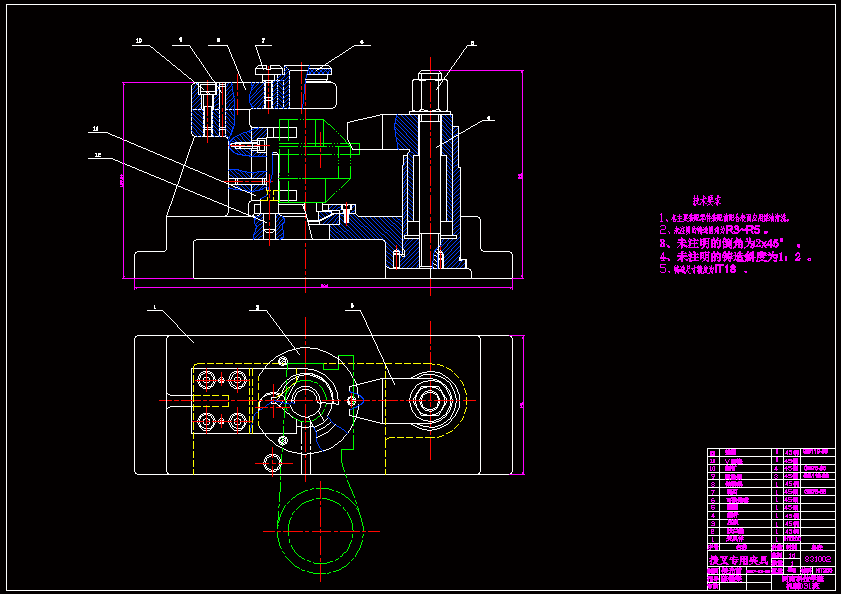The image size is (841, 594).
Task: Click balloon number 10 at top left
Action: tap(138, 41)
